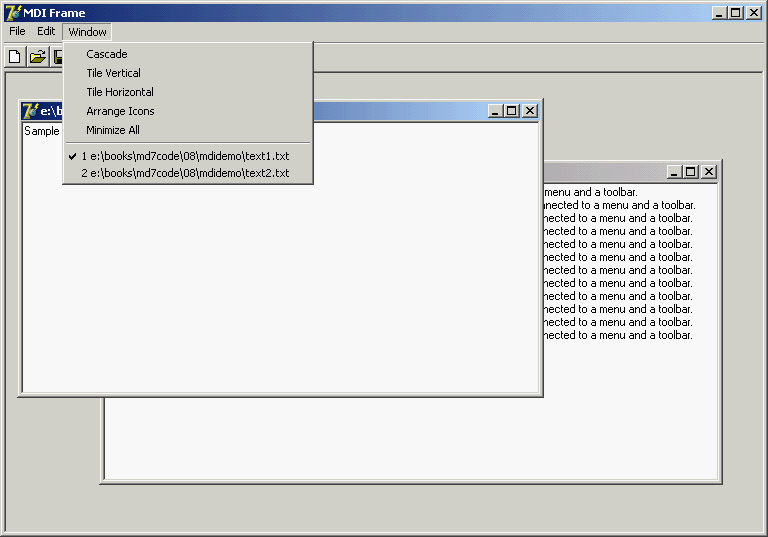This screenshot has width=768, height=537.
Task: Collapse the open Window menu
Action: click(x=87, y=32)
